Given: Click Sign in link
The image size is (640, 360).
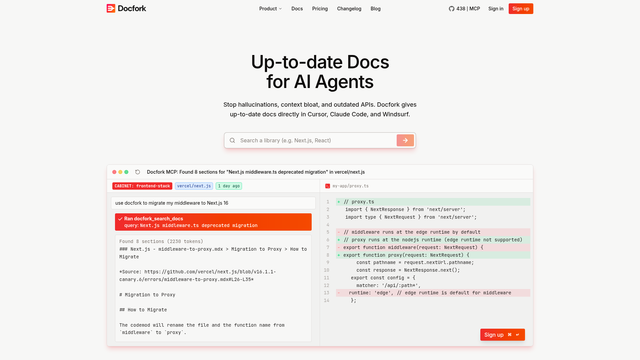Looking at the screenshot, I should [x=496, y=9].
